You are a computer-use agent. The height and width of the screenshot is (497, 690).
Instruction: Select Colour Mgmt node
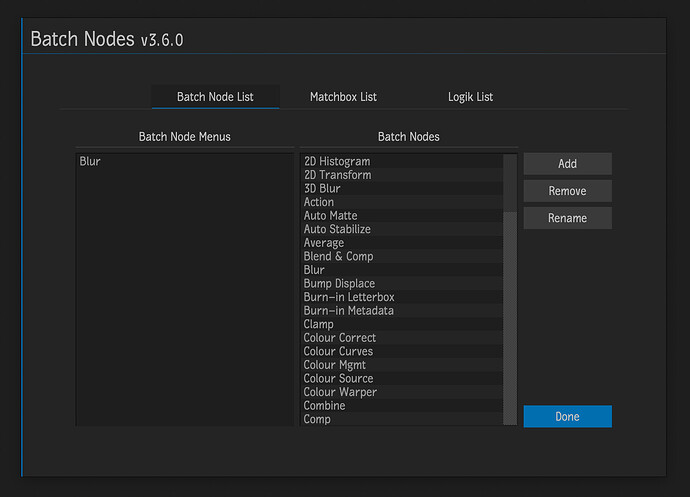(402, 365)
